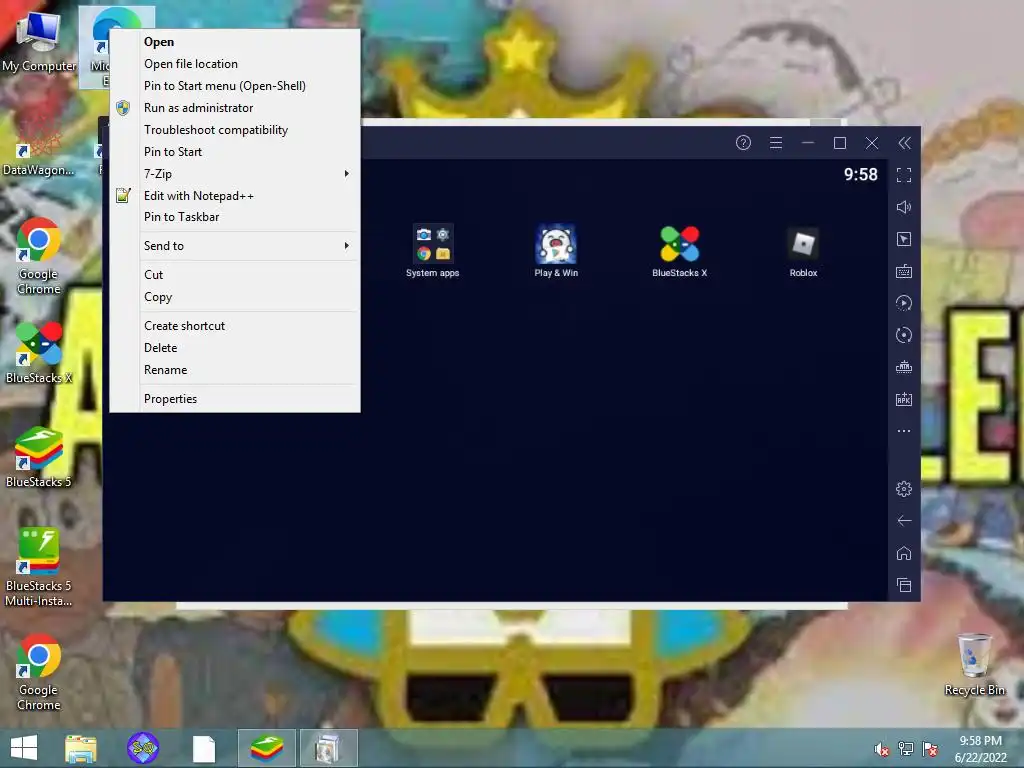Viewport: 1024px width, 768px height.
Task: Select the My Computer desktop icon
Action: (39, 42)
